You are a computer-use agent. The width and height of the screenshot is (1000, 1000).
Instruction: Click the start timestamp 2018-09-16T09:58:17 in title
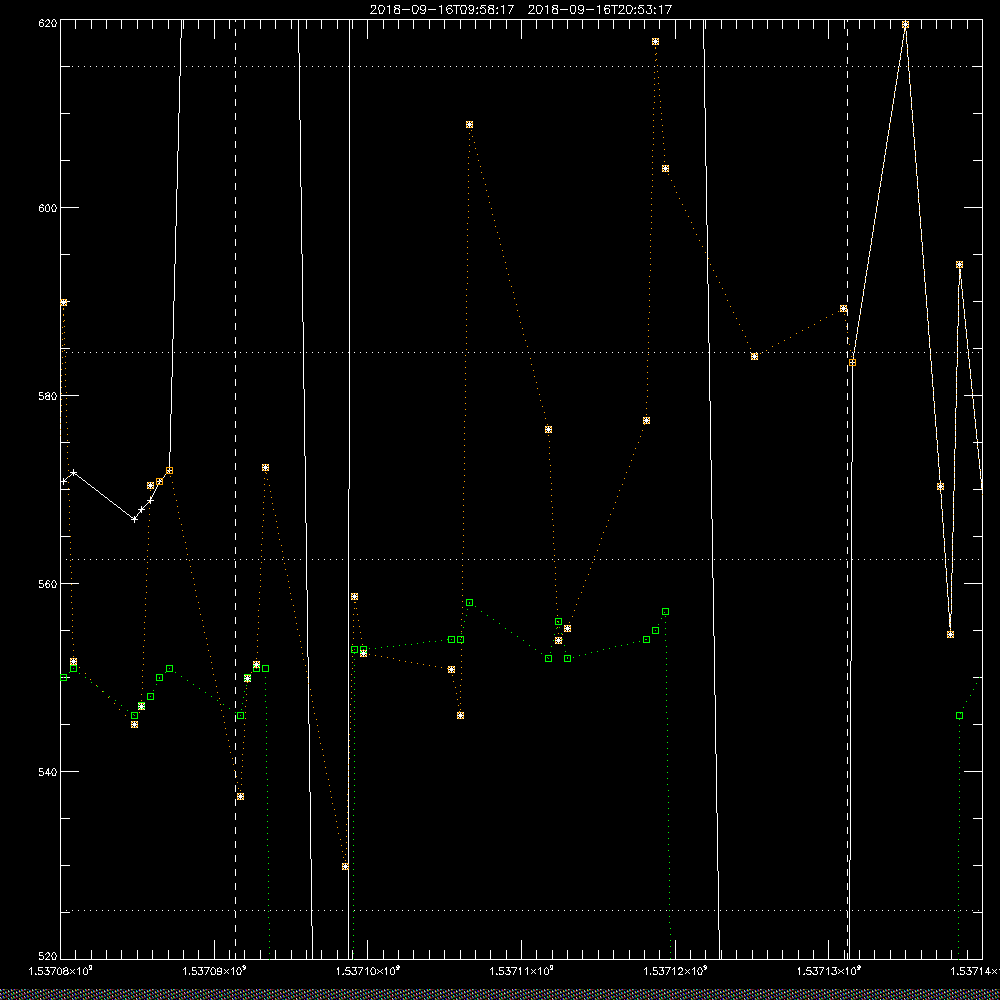coord(441,10)
